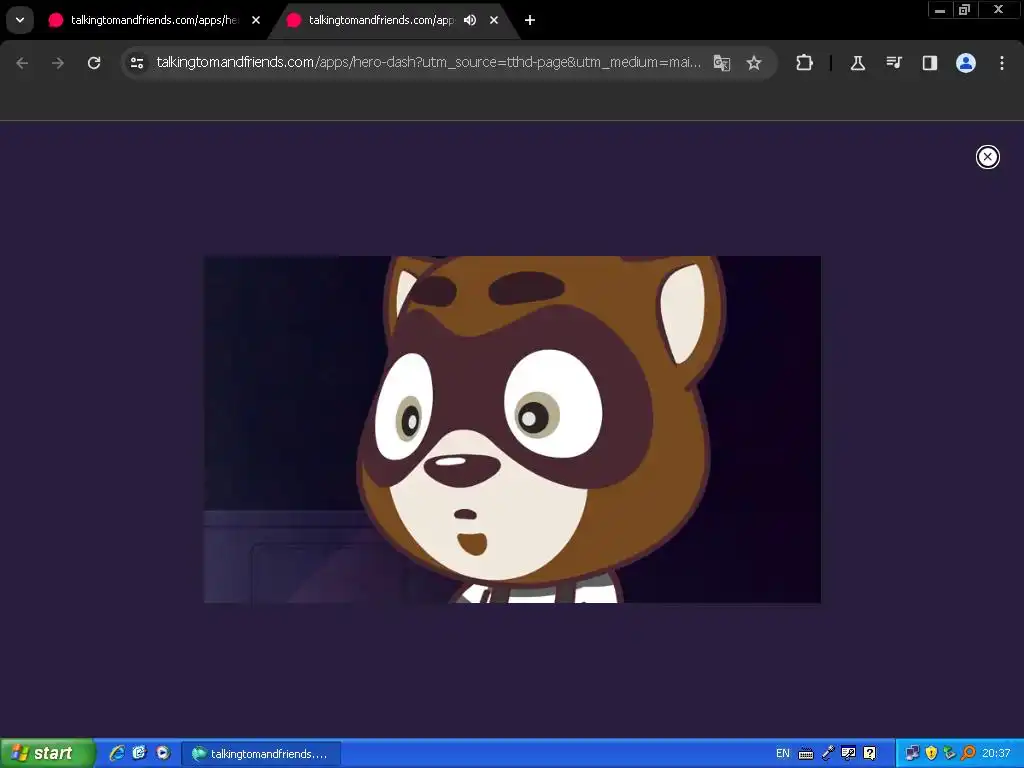Close the video overlay with X button
Image resolution: width=1024 pixels, height=768 pixels.
point(987,157)
